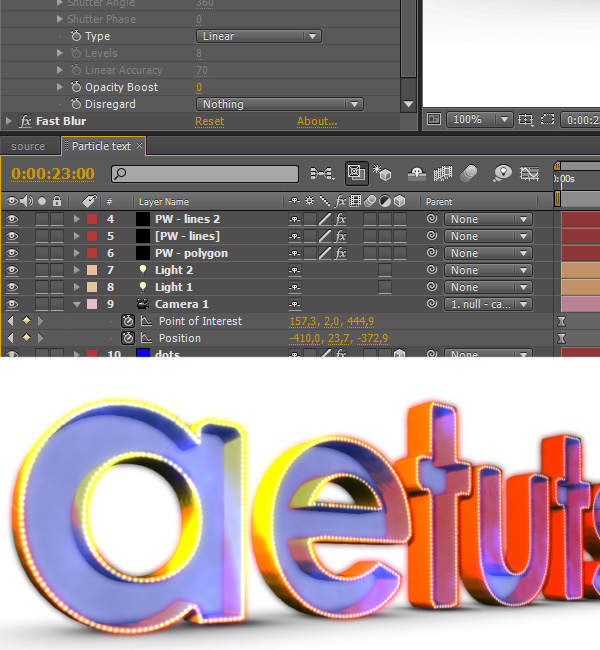Toggle the Draft 3D button
The width and height of the screenshot is (600, 650).
click(x=356, y=173)
